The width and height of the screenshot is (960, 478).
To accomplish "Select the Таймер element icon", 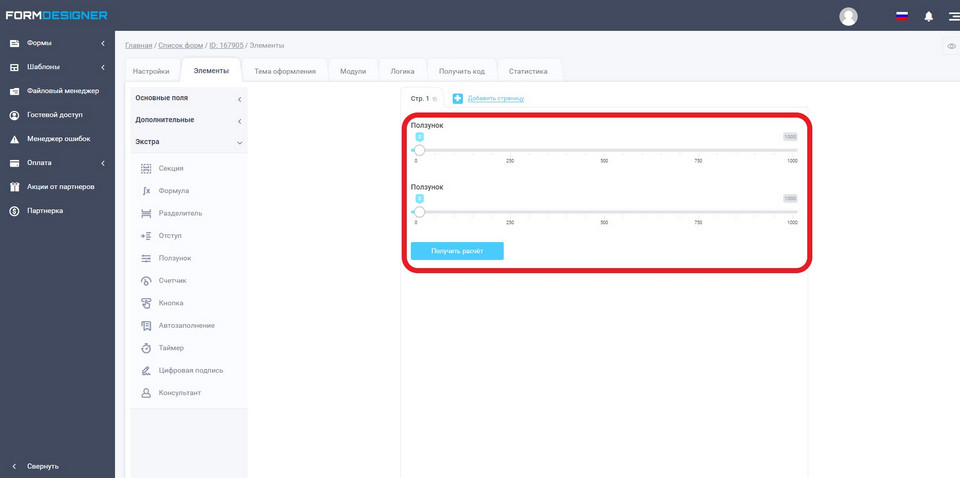I will tap(146, 348).
